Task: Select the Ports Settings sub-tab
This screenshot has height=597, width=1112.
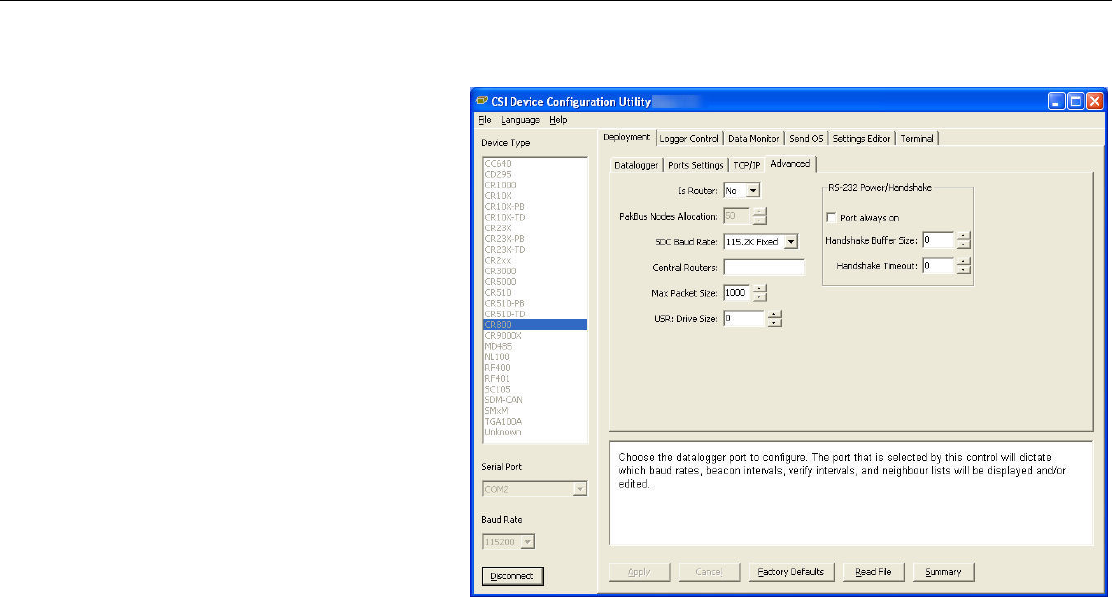Action: (696, 165)
